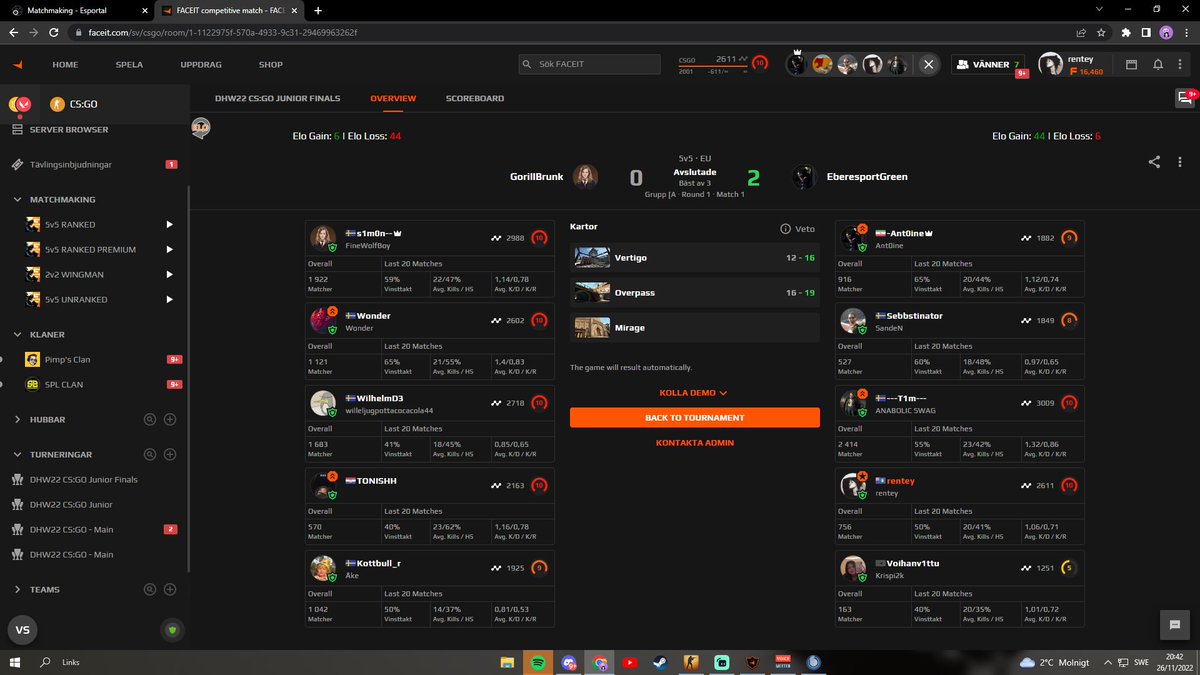Click the Sök FACEIT search field
Screen dimensions: 1200x675
point(590,64)
